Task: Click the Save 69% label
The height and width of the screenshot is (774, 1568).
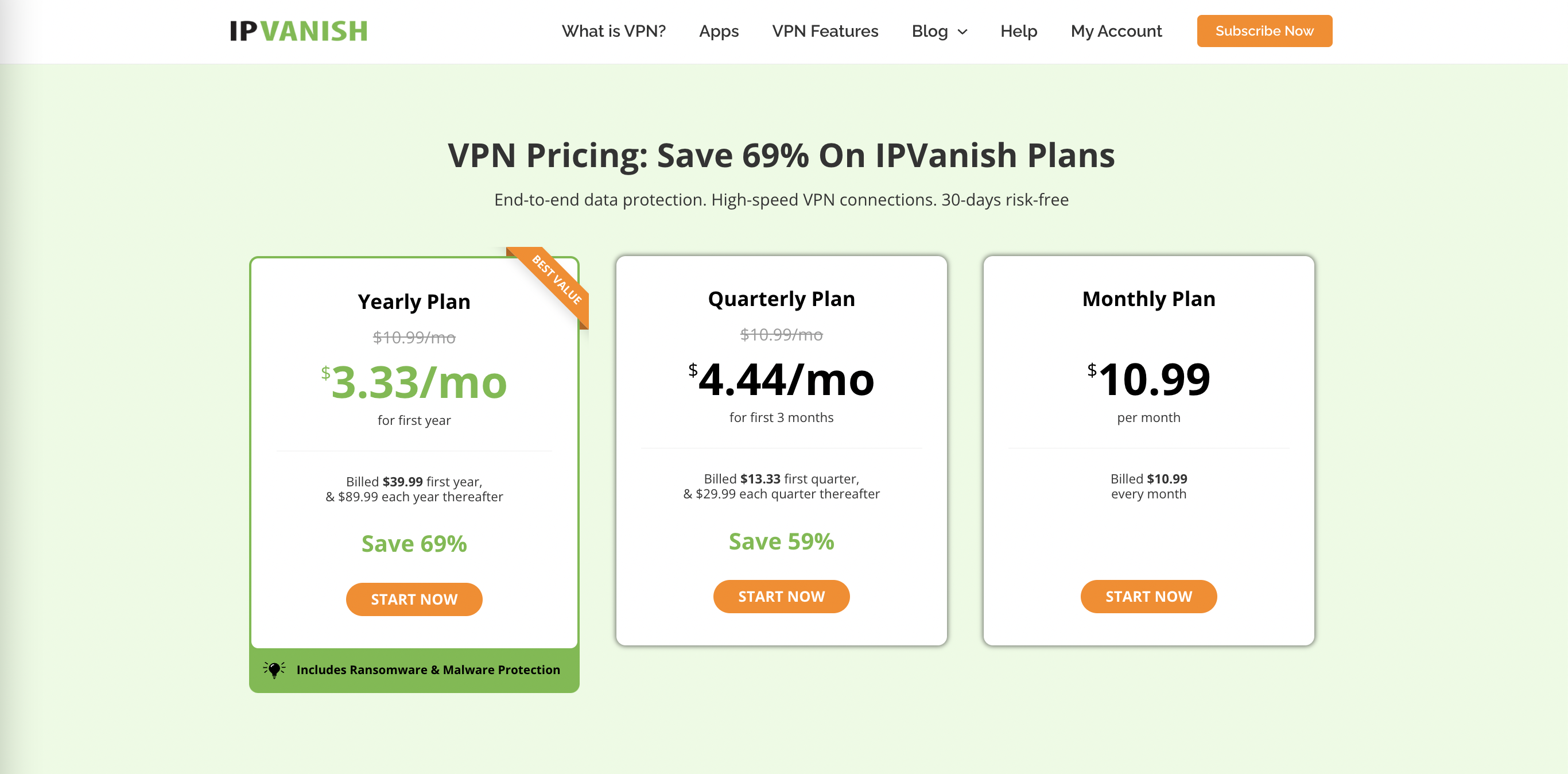Action: 414,543
